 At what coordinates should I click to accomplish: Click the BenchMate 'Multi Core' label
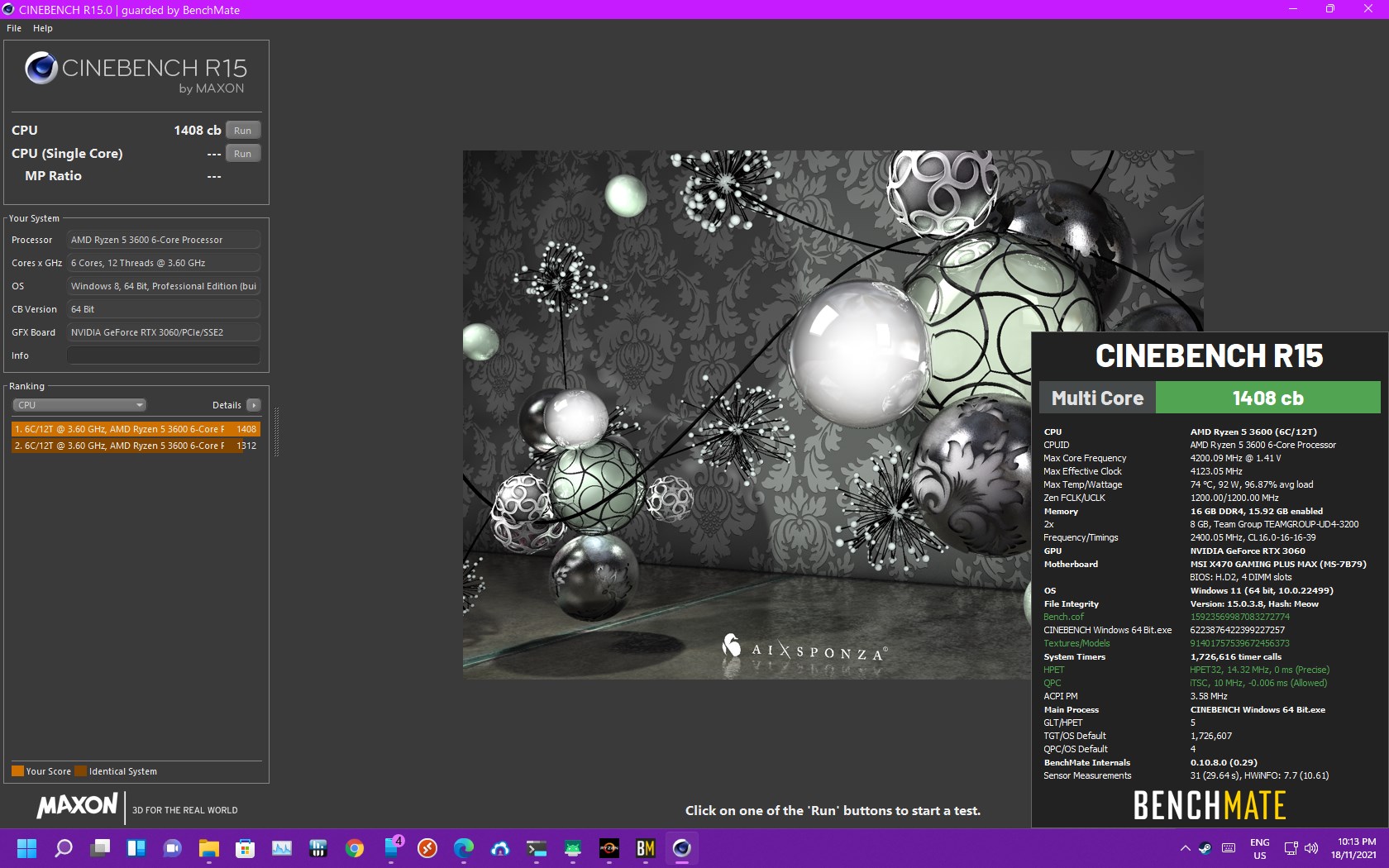[1097, 398]
